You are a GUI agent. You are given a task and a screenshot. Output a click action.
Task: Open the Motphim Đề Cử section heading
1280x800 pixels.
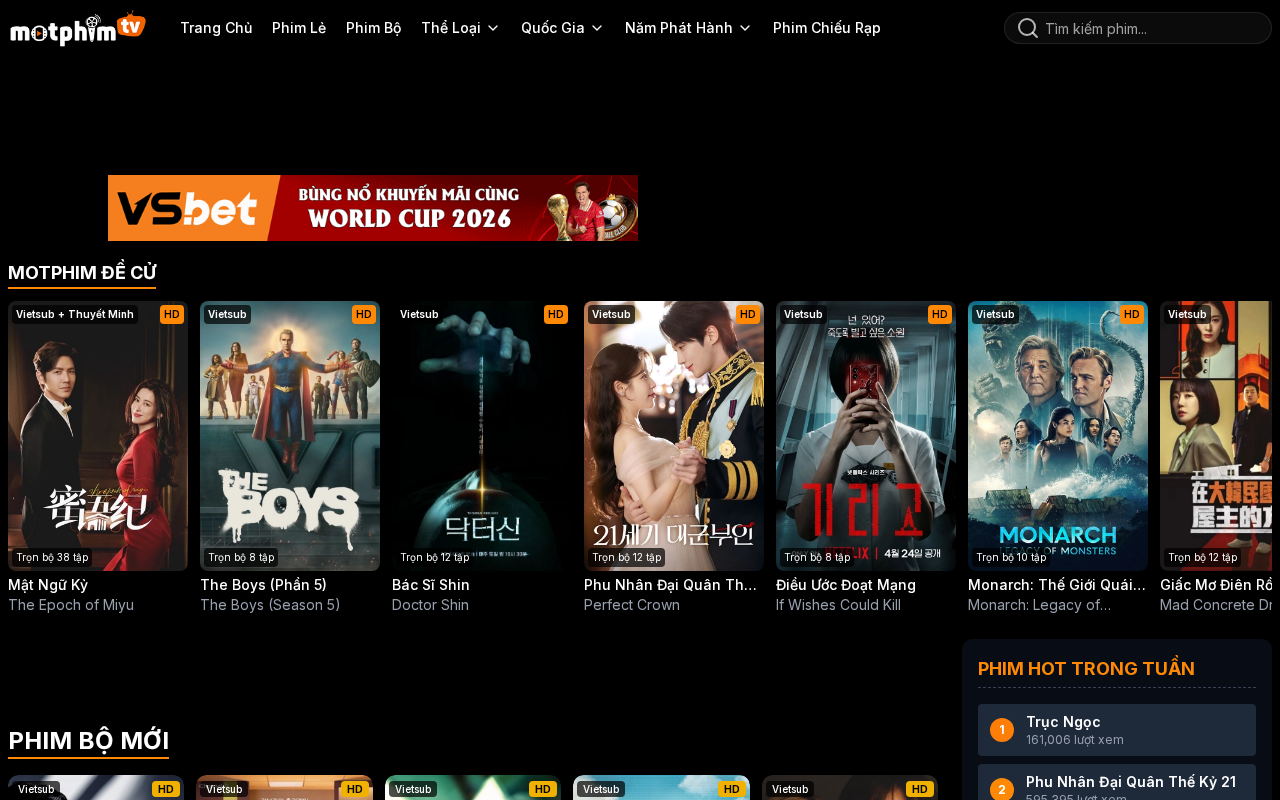tap(82, 273)
